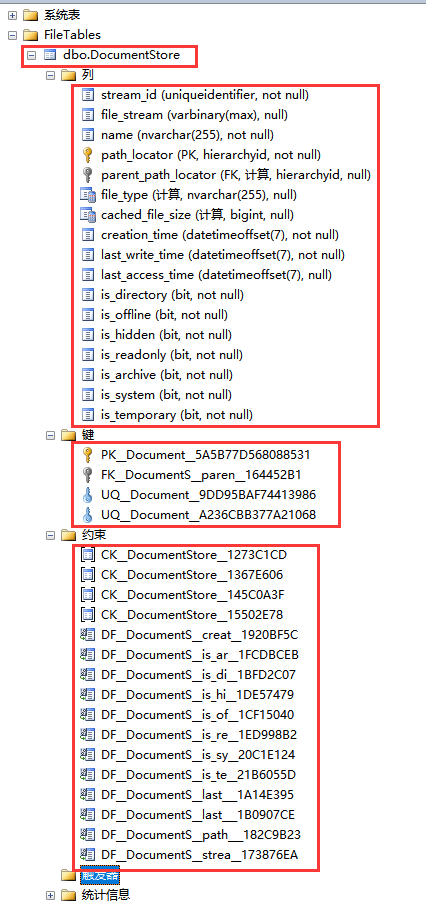Select the dbo.DocumentStore table
Screen dimensions: 426x909
tap(122, 56)
